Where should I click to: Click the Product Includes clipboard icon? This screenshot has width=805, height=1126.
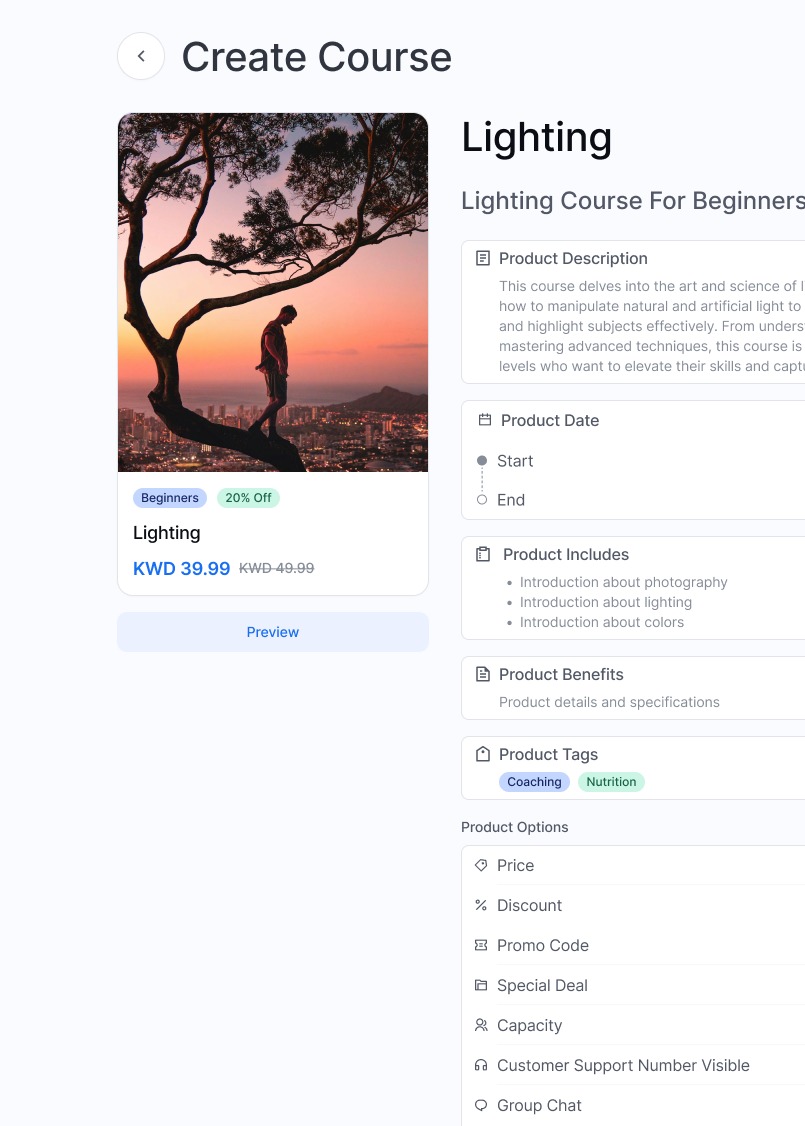click(x=483, y=554)
